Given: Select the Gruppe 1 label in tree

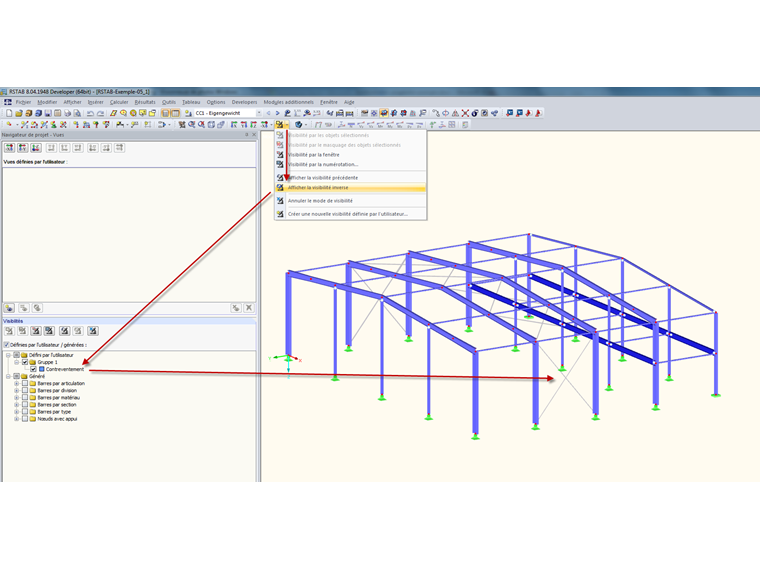Looking at the screenshot, I should click(48, 362).
